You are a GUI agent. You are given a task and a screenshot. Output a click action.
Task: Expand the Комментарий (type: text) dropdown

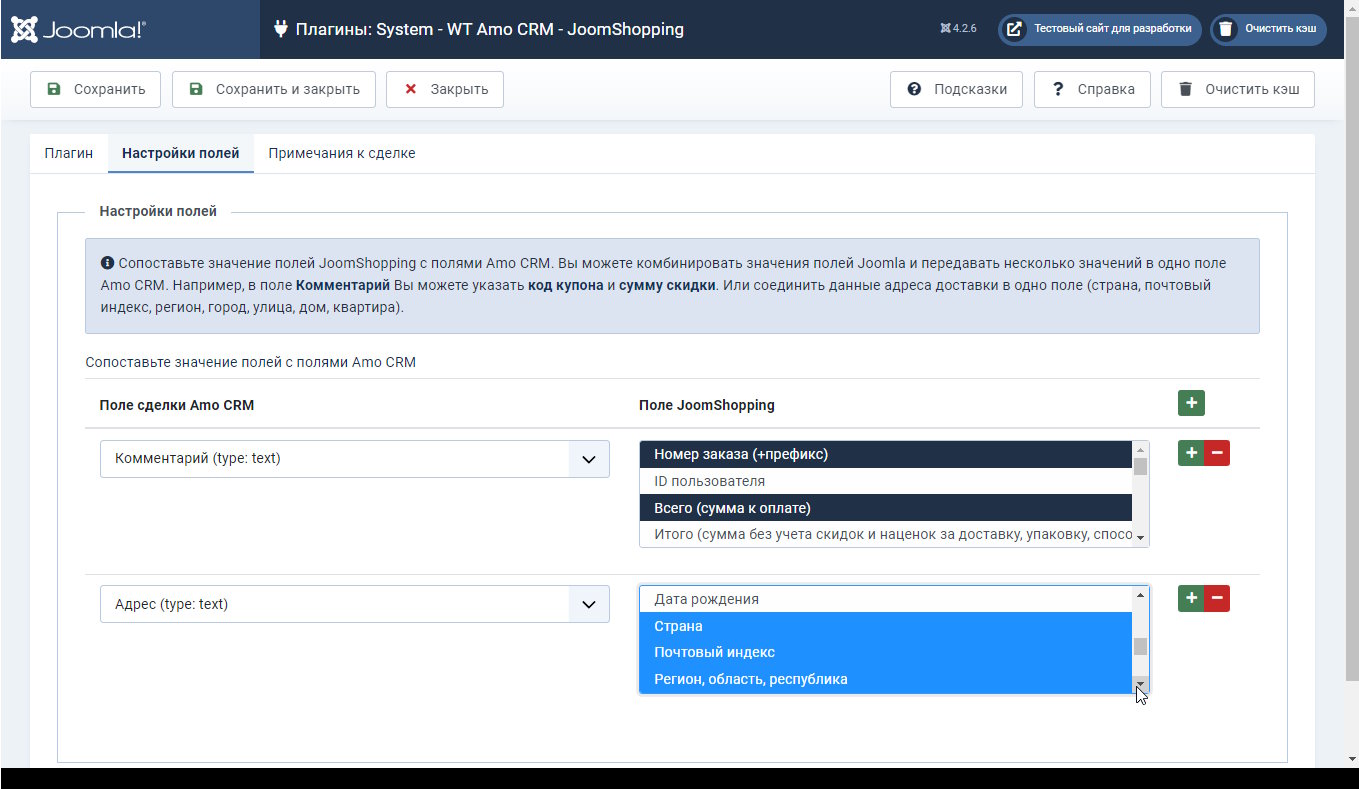click(x=355, y=459)
